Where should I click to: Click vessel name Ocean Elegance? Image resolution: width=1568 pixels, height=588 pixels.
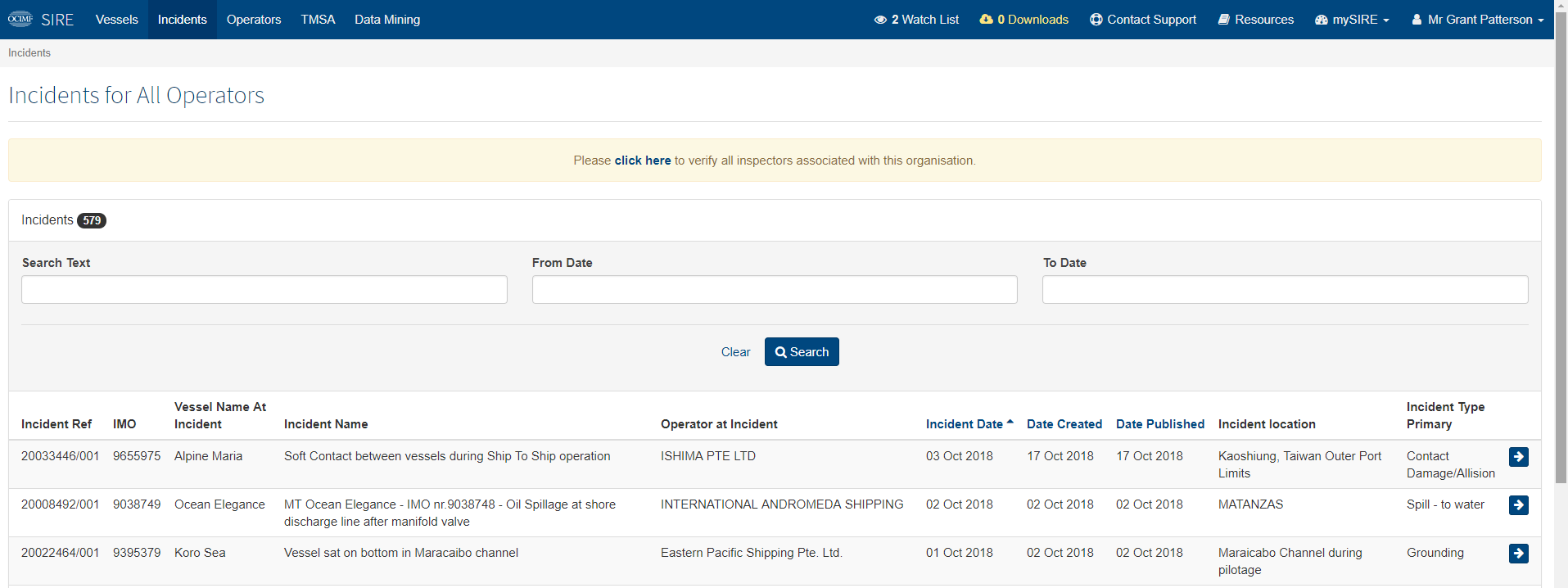pos(219,504)
